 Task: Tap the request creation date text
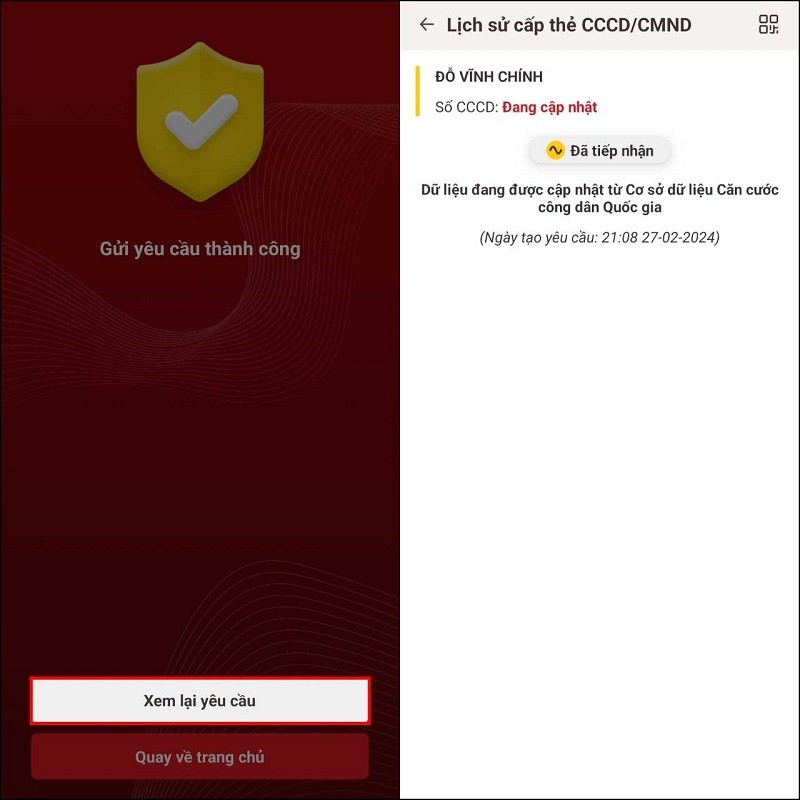click(x=599, y=238)
